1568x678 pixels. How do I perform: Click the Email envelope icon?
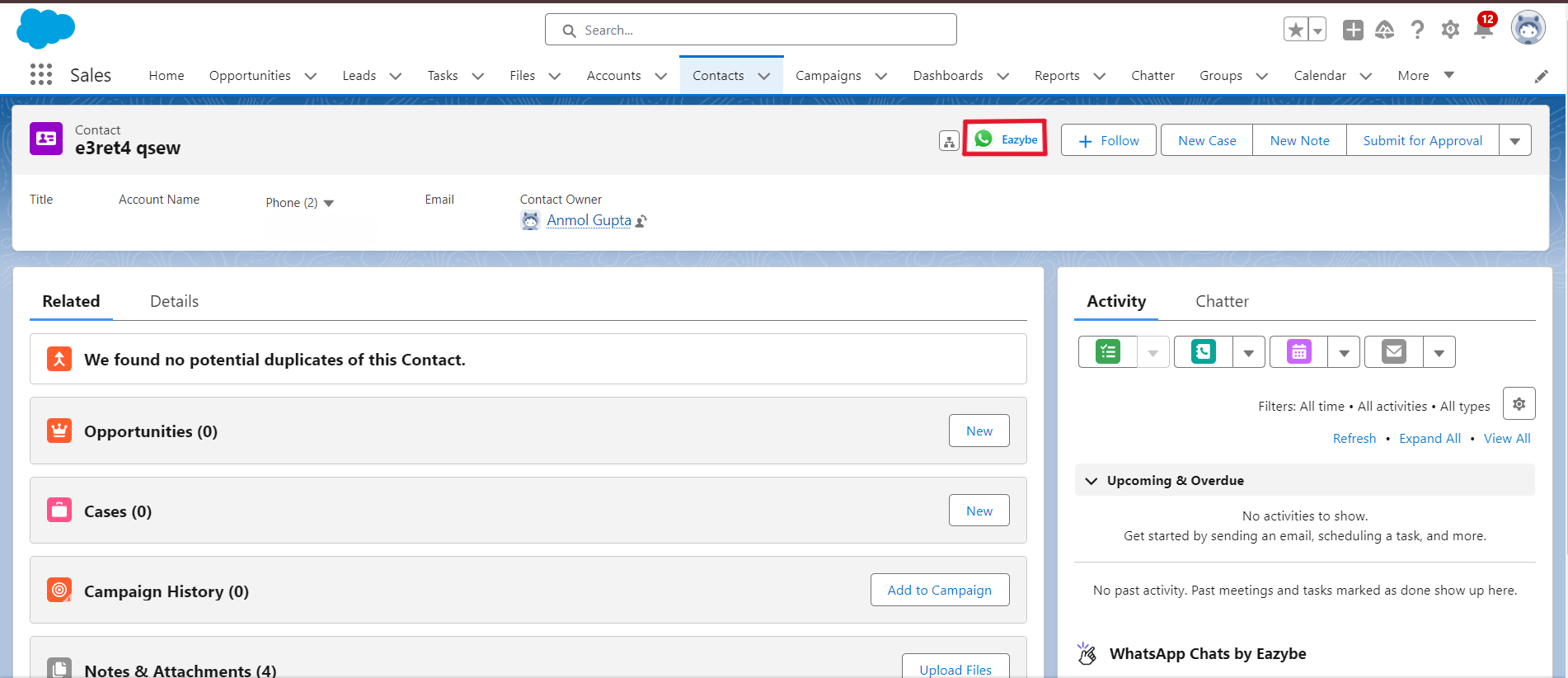(1393, 351)
